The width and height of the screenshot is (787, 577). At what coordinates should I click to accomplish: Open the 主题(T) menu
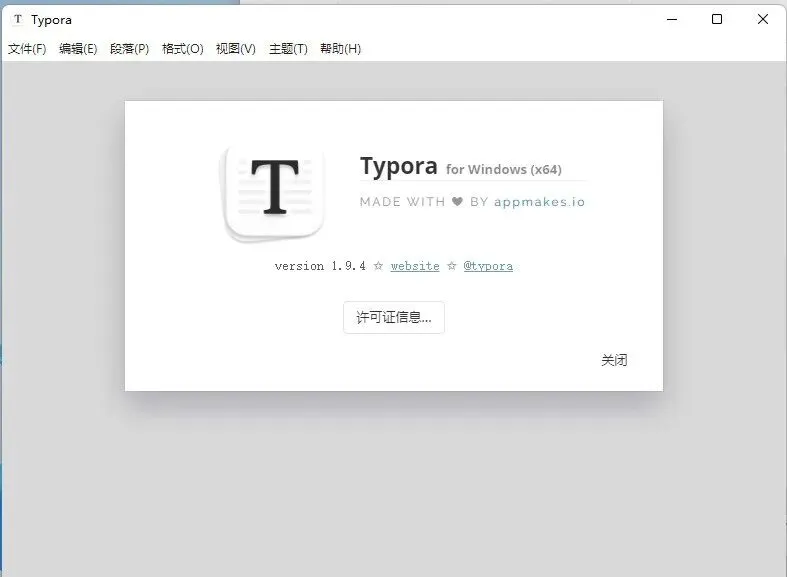pyautogui.click(x=288, y=49)
